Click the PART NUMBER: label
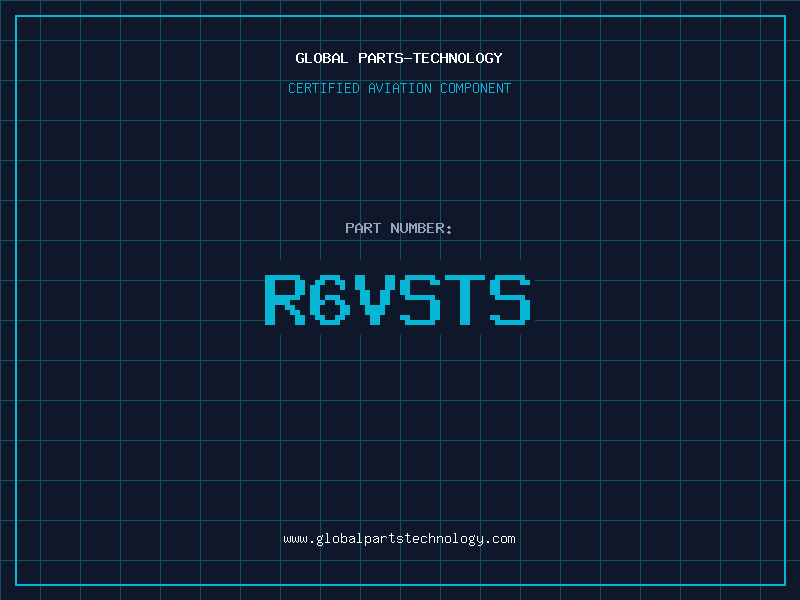Image resolution: width=800 pixels, height=600 pixels. (x=399, y=228)
